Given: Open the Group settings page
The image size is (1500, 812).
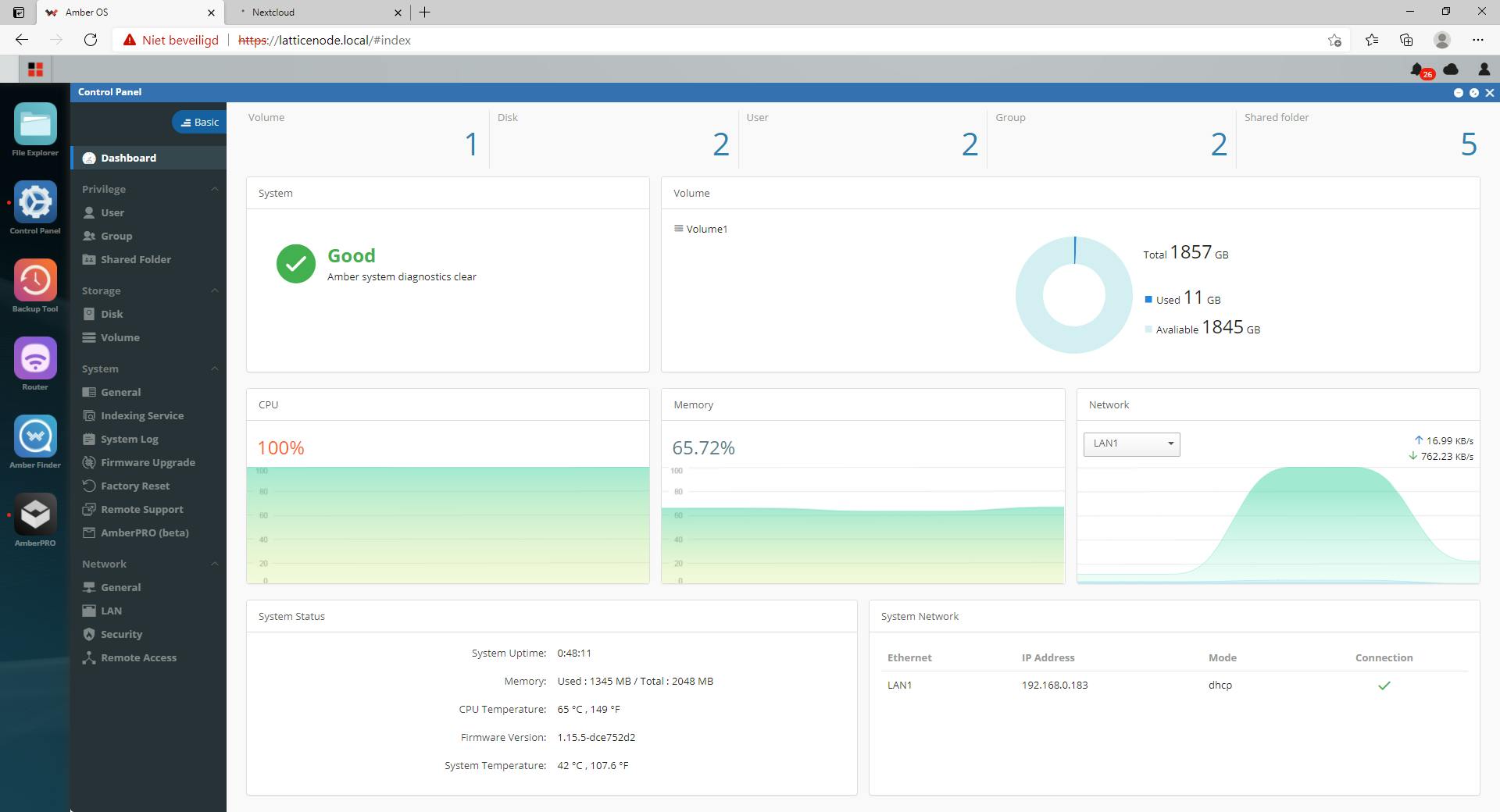Looking at the screenshot, I should (148, 236).
